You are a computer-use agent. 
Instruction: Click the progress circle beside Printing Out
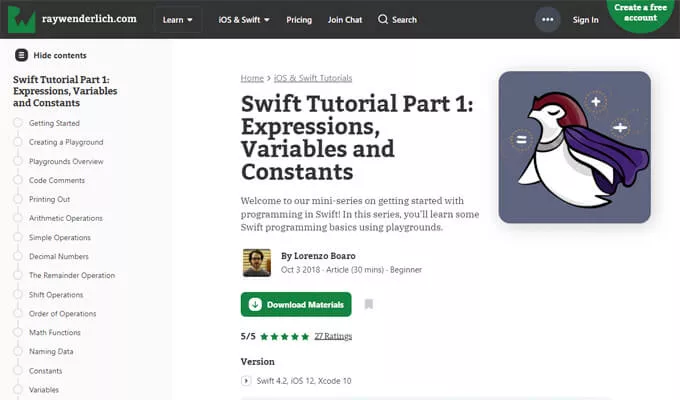18,199
